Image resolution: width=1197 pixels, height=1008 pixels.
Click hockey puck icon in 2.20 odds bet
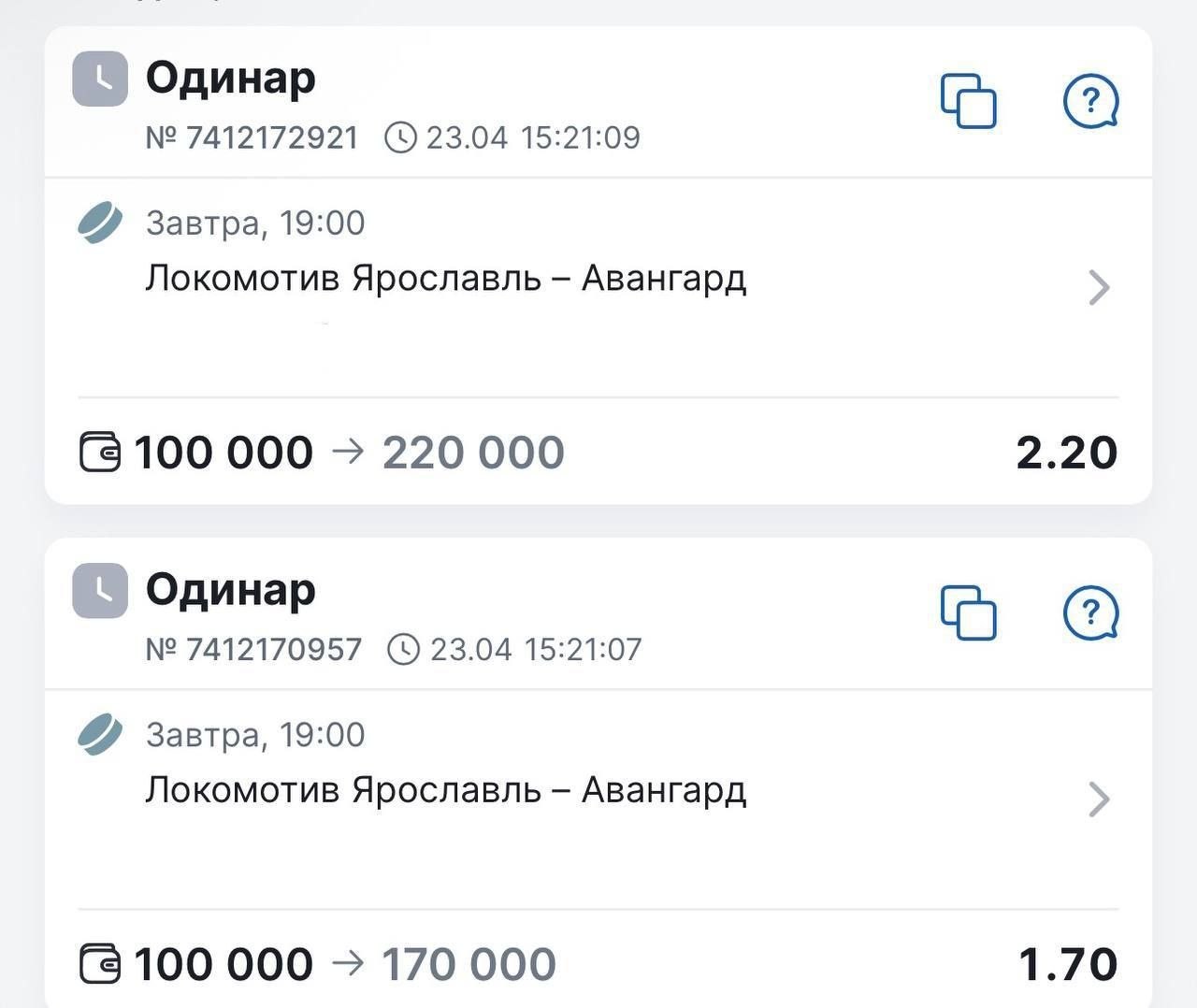coord(100,223)
